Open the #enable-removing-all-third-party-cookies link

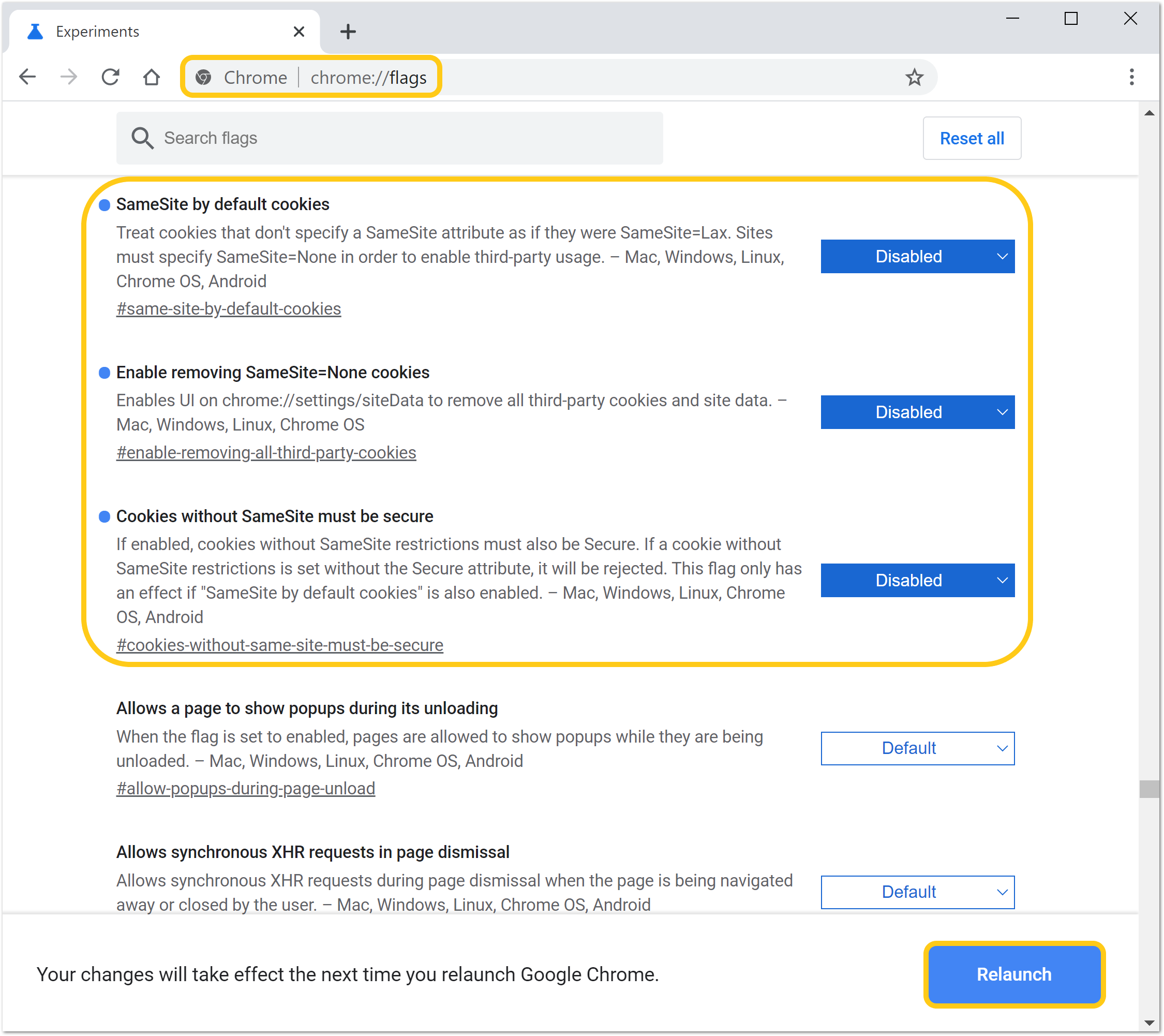point(266,452)
